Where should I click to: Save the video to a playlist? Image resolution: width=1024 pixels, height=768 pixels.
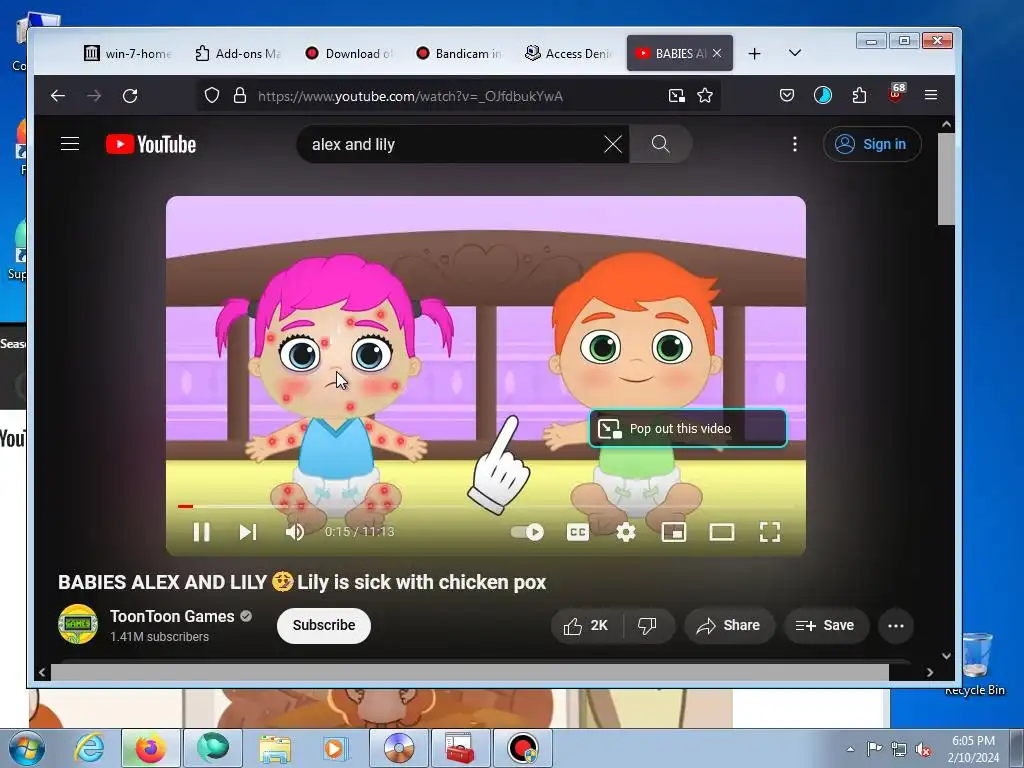tap(825, 626)
